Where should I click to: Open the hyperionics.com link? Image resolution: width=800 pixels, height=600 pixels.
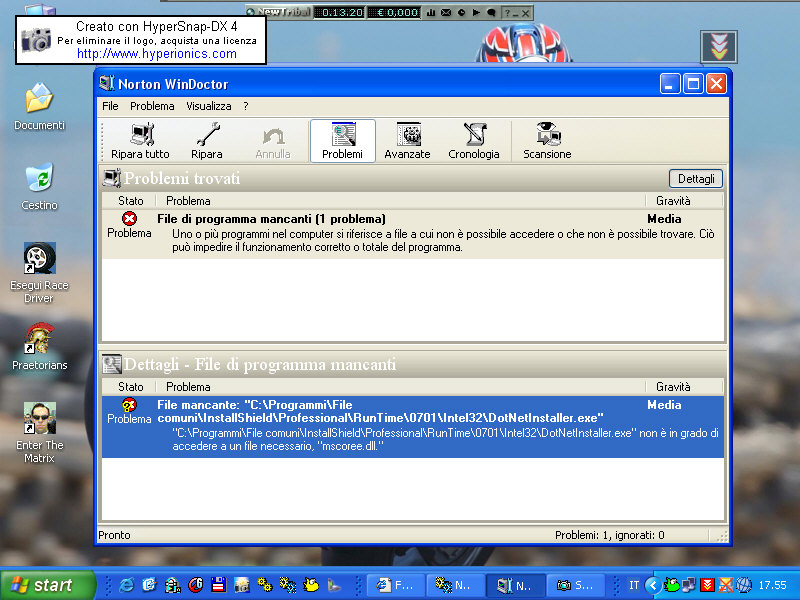coord(157,54)
